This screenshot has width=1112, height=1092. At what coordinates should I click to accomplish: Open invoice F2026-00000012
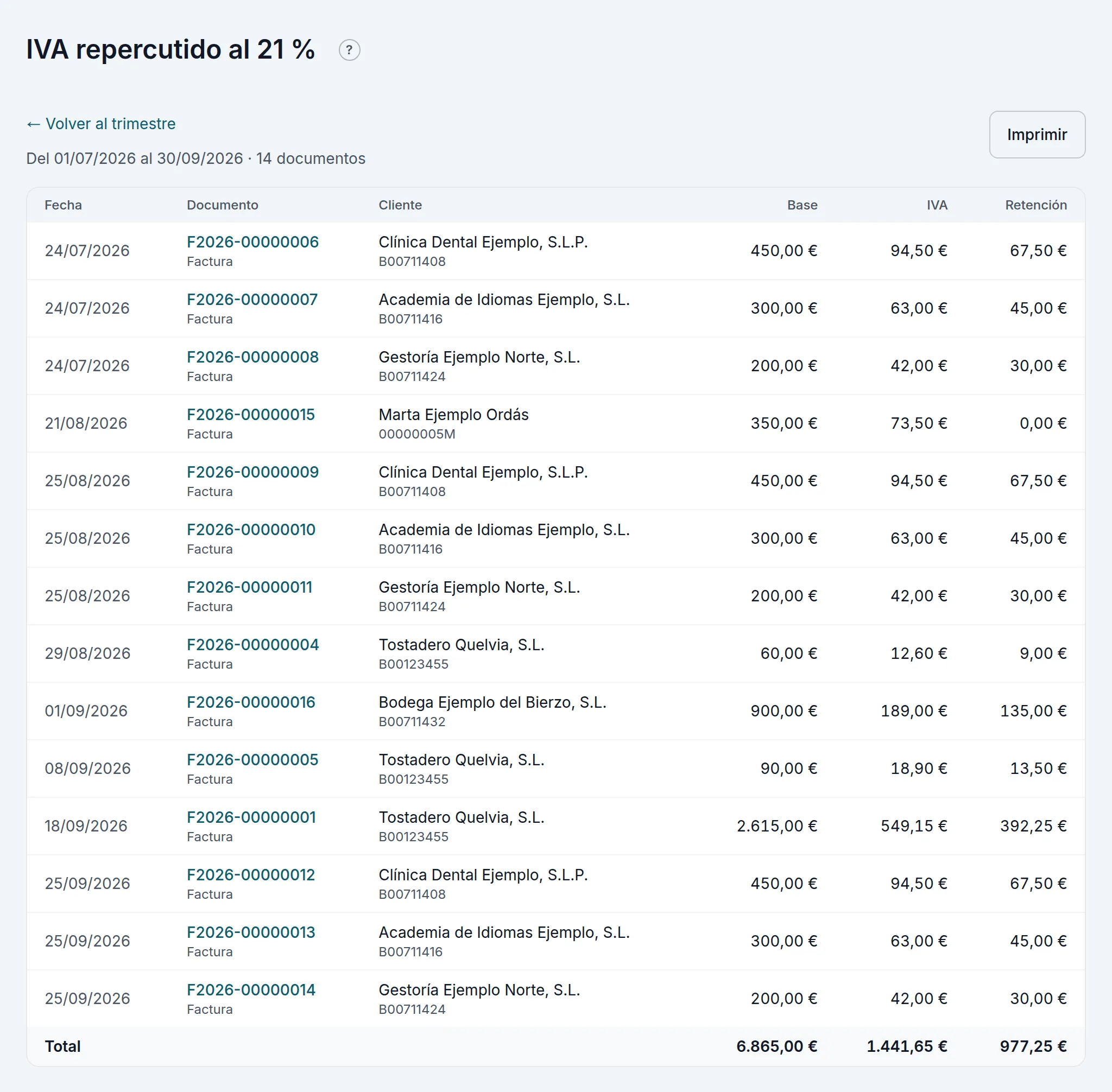click(x=251, y=875)
